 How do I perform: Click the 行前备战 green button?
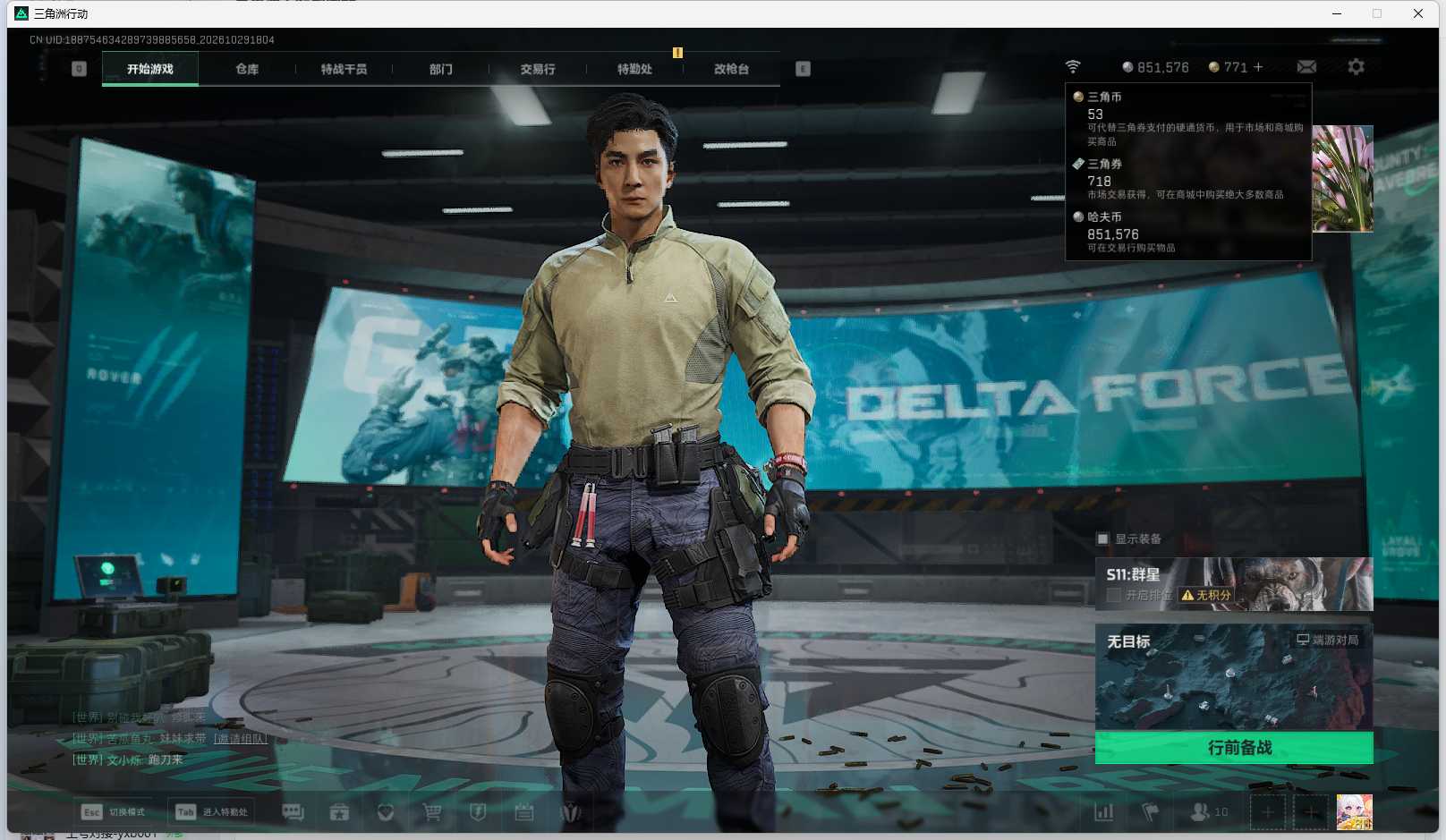click(x=1234, y=748)
